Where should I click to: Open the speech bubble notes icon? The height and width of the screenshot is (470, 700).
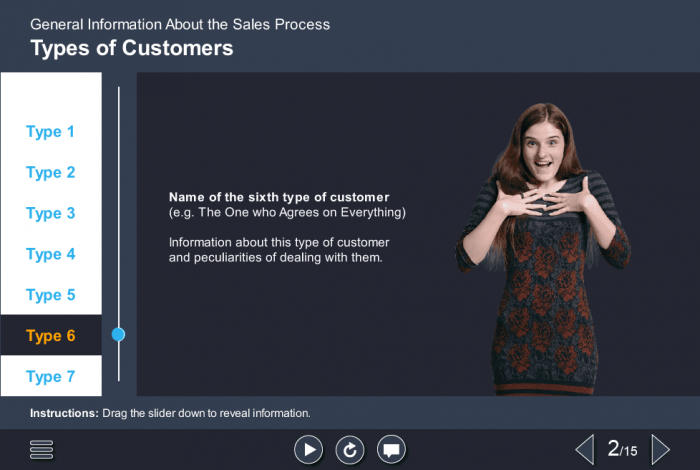tap(391, 450)
